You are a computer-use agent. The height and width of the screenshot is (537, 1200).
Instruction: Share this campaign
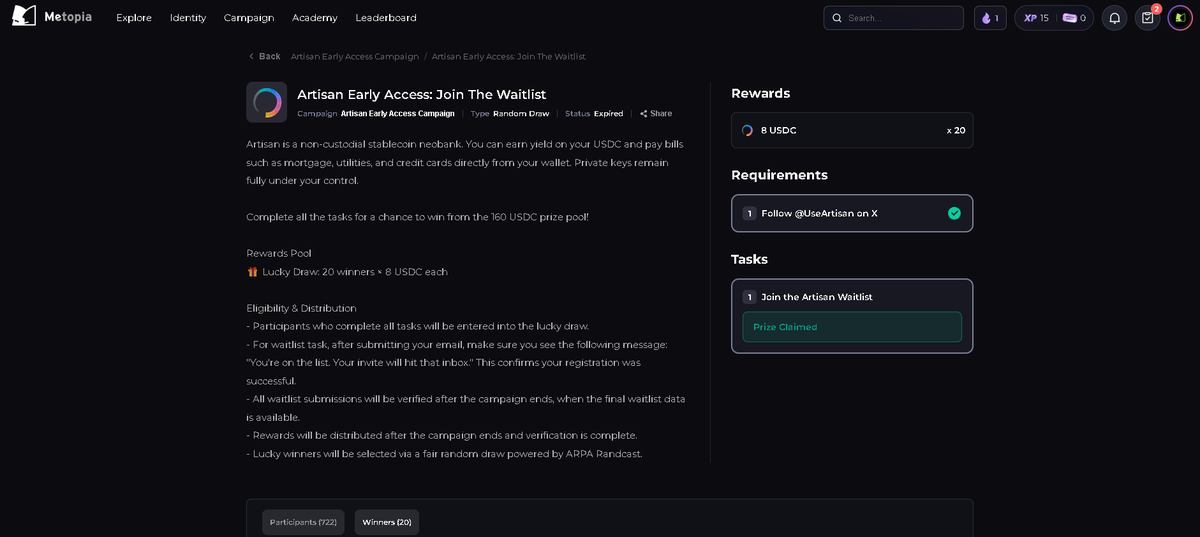coord(656,114)
